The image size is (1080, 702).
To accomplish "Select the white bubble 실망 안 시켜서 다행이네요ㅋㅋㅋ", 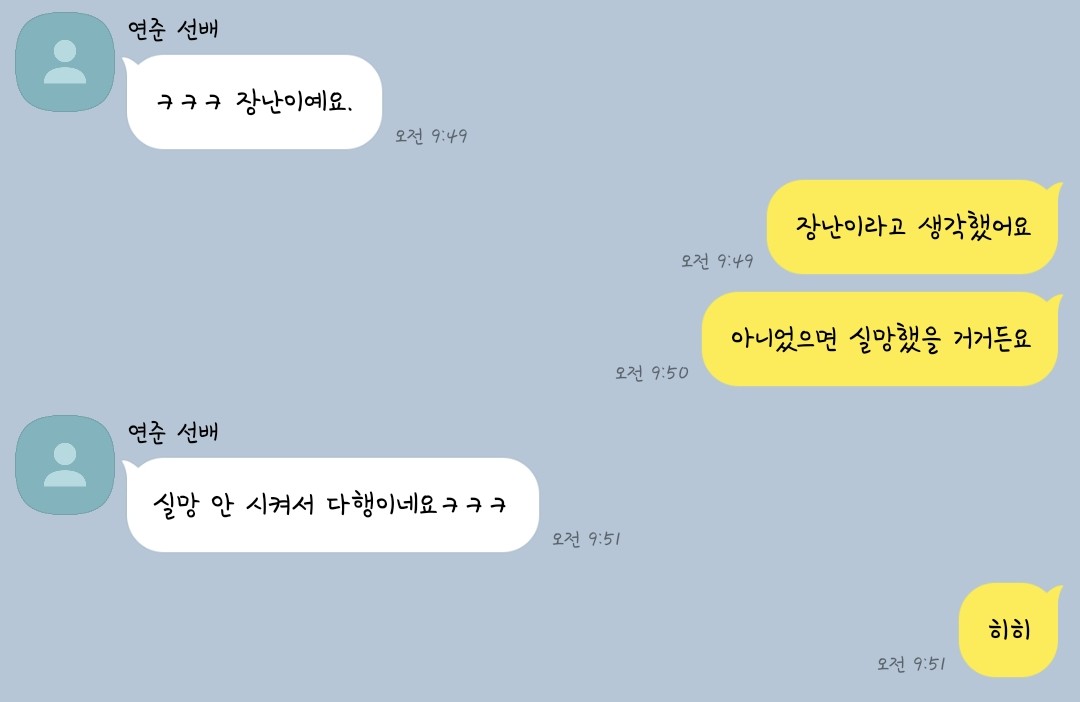I will (332, 505).
